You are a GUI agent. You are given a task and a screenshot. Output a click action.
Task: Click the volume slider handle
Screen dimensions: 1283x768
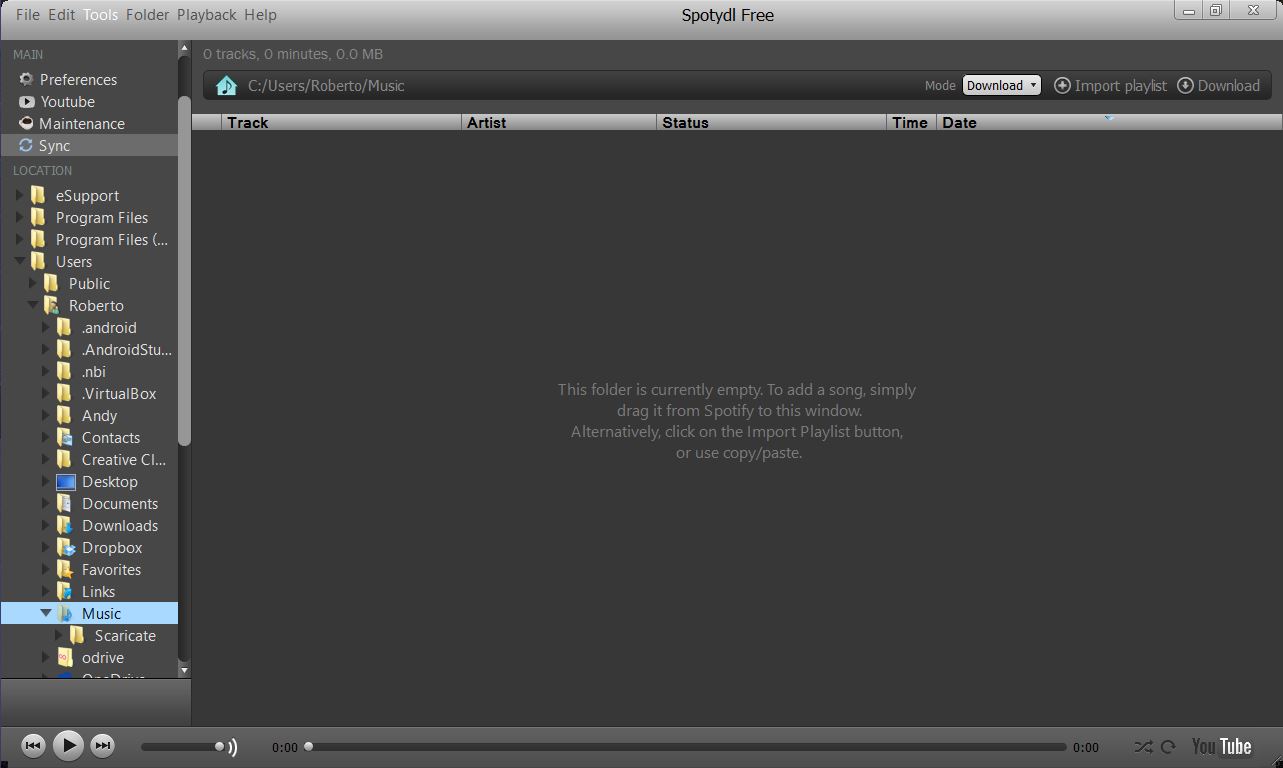click(219, 746)
